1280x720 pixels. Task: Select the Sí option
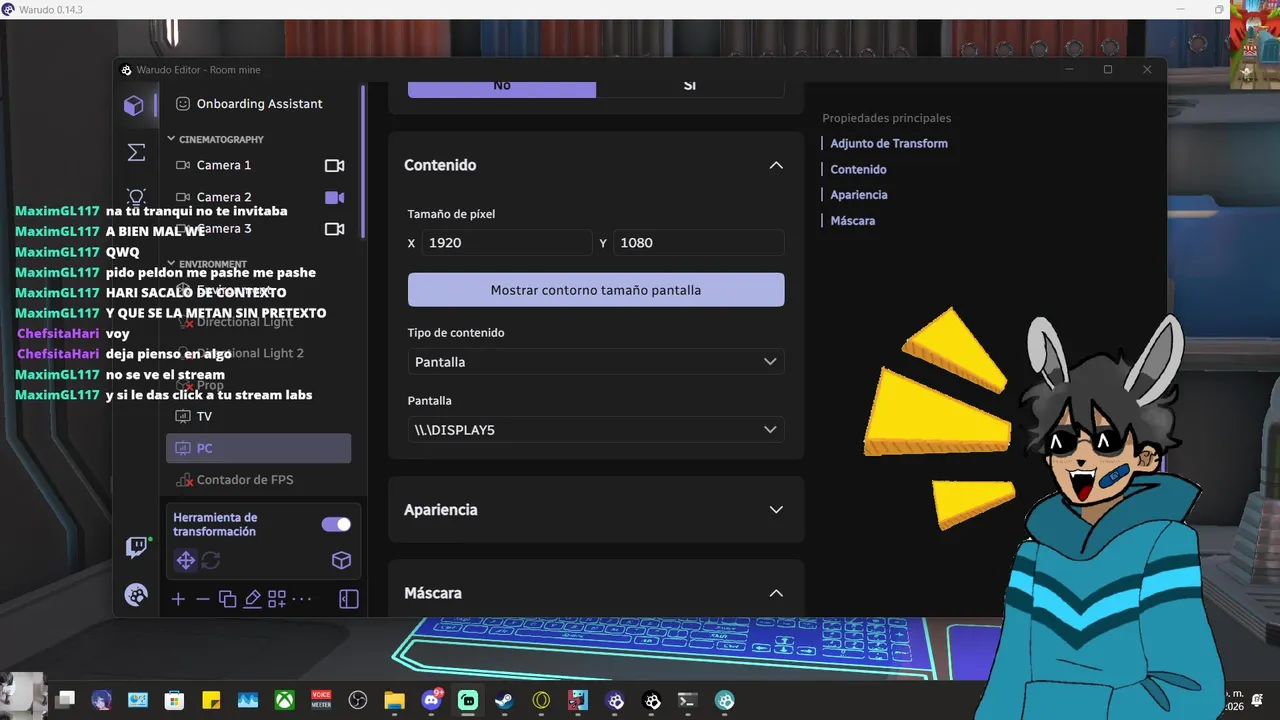pyautogui.click(x=690, y=88)
